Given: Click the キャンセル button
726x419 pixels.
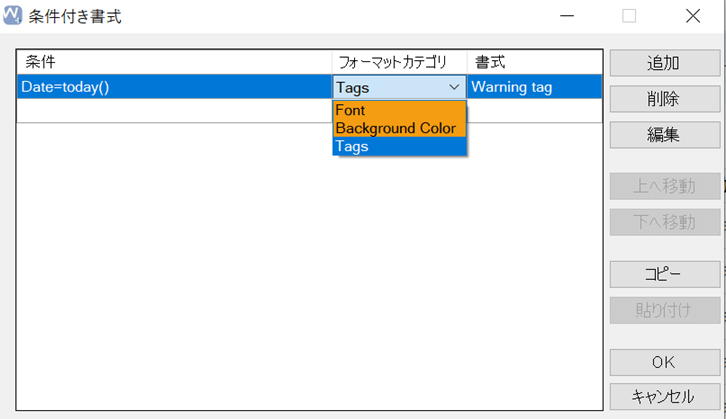Looking at the screenshot, I should tap(664, 397).
